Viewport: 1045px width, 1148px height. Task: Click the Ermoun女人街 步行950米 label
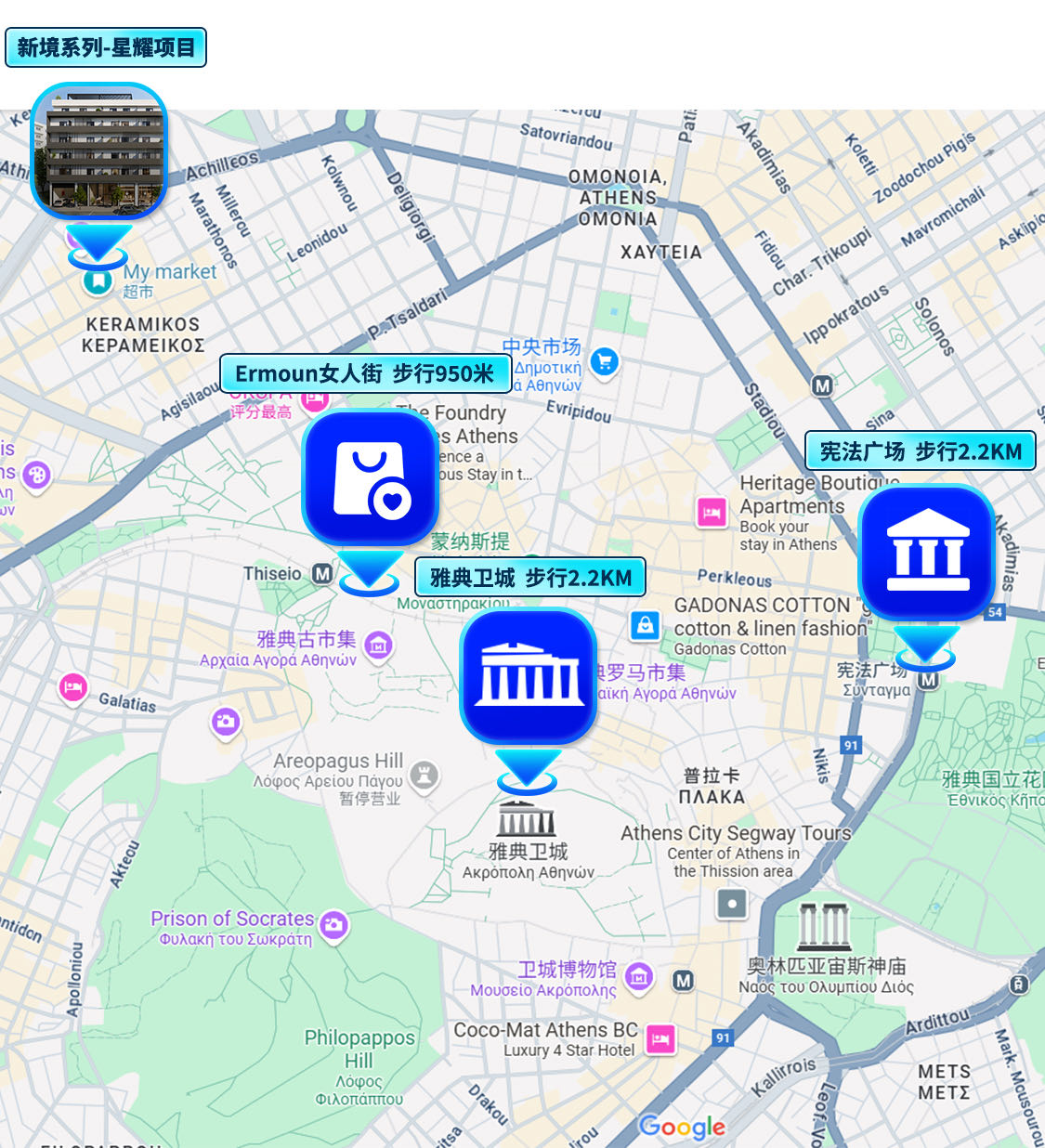(x=365, y=373)
